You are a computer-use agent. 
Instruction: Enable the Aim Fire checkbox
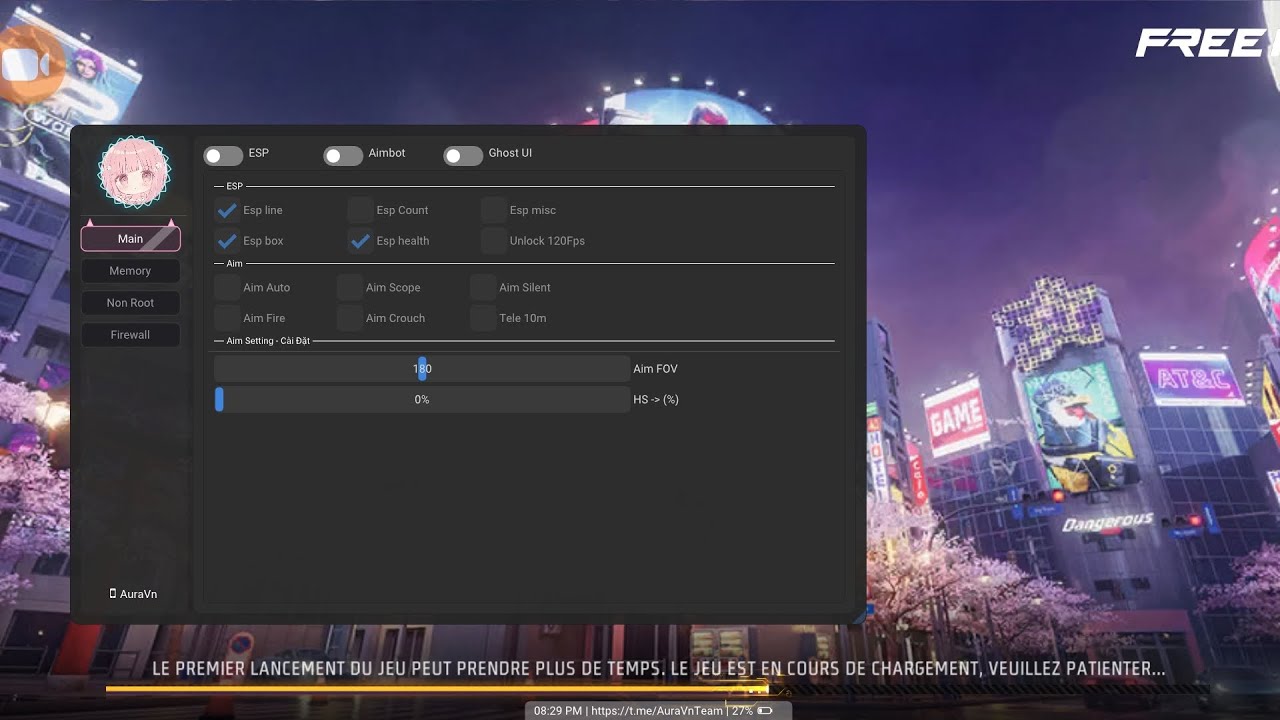coord(227,318)
